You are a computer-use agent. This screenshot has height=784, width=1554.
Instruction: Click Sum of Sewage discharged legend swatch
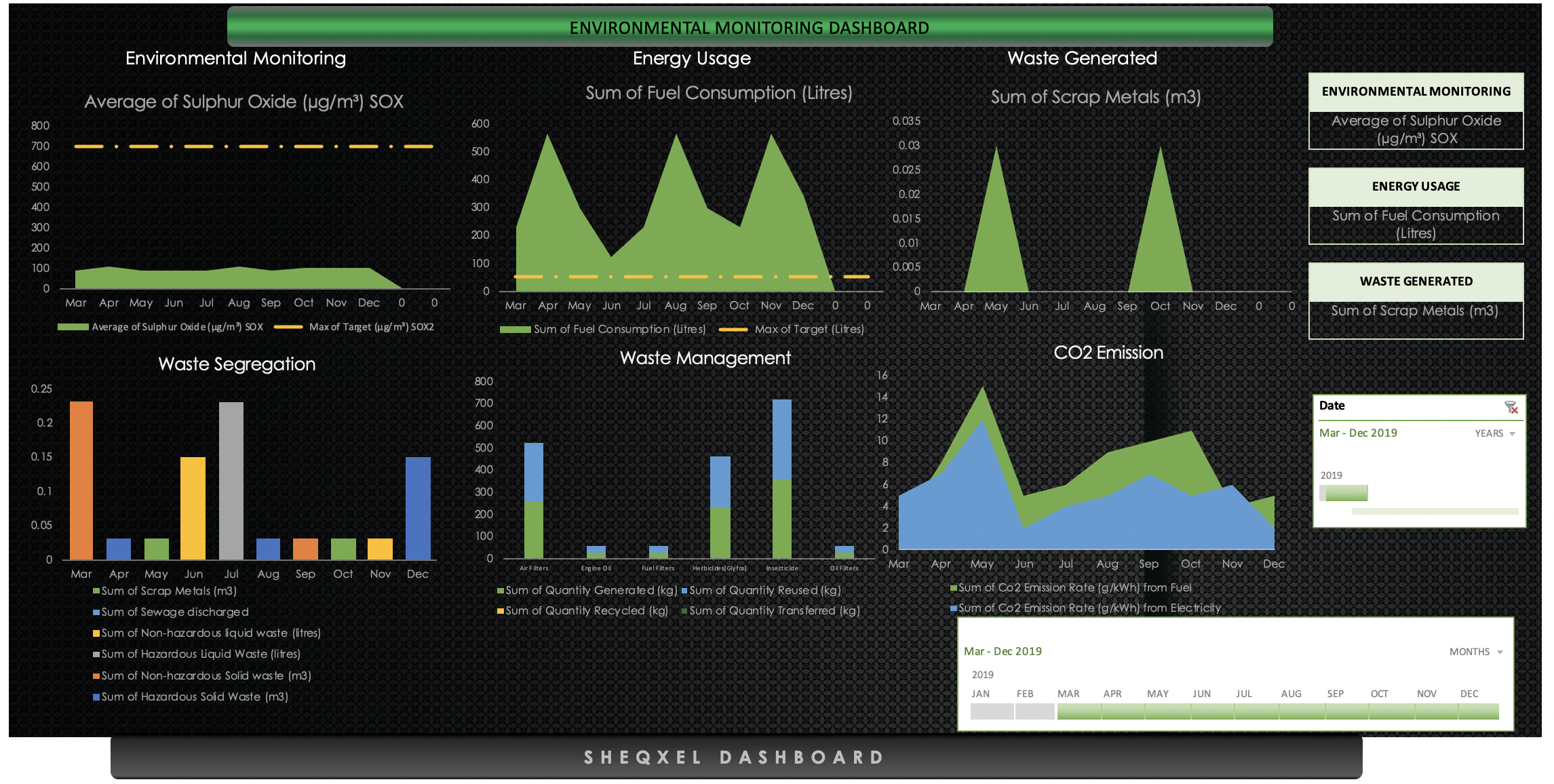pos(96,612)
